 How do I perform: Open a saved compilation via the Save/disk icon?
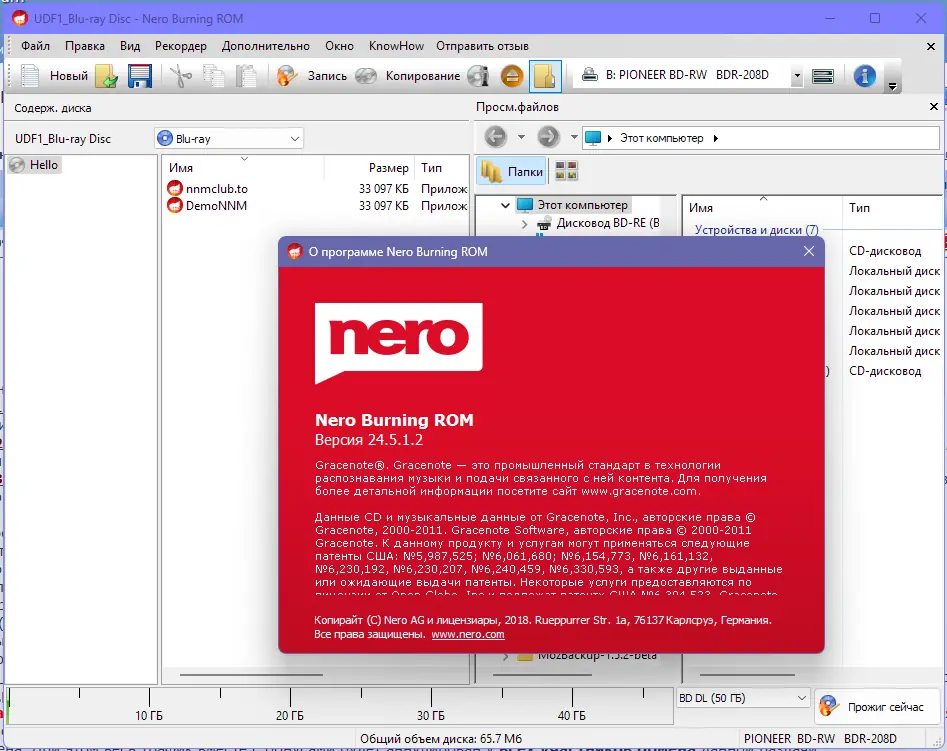click(138, 75)
